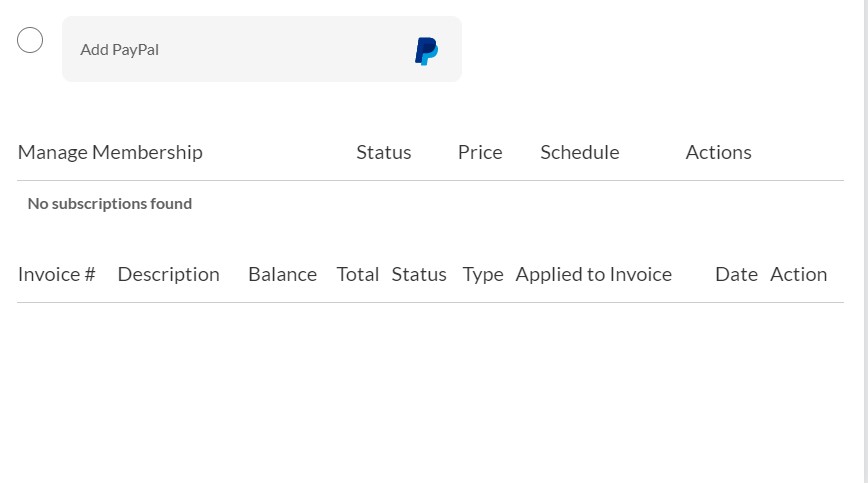The image size is (868, 483).
Task: Click the Add PayPal label text
Action: coord(119,50)
